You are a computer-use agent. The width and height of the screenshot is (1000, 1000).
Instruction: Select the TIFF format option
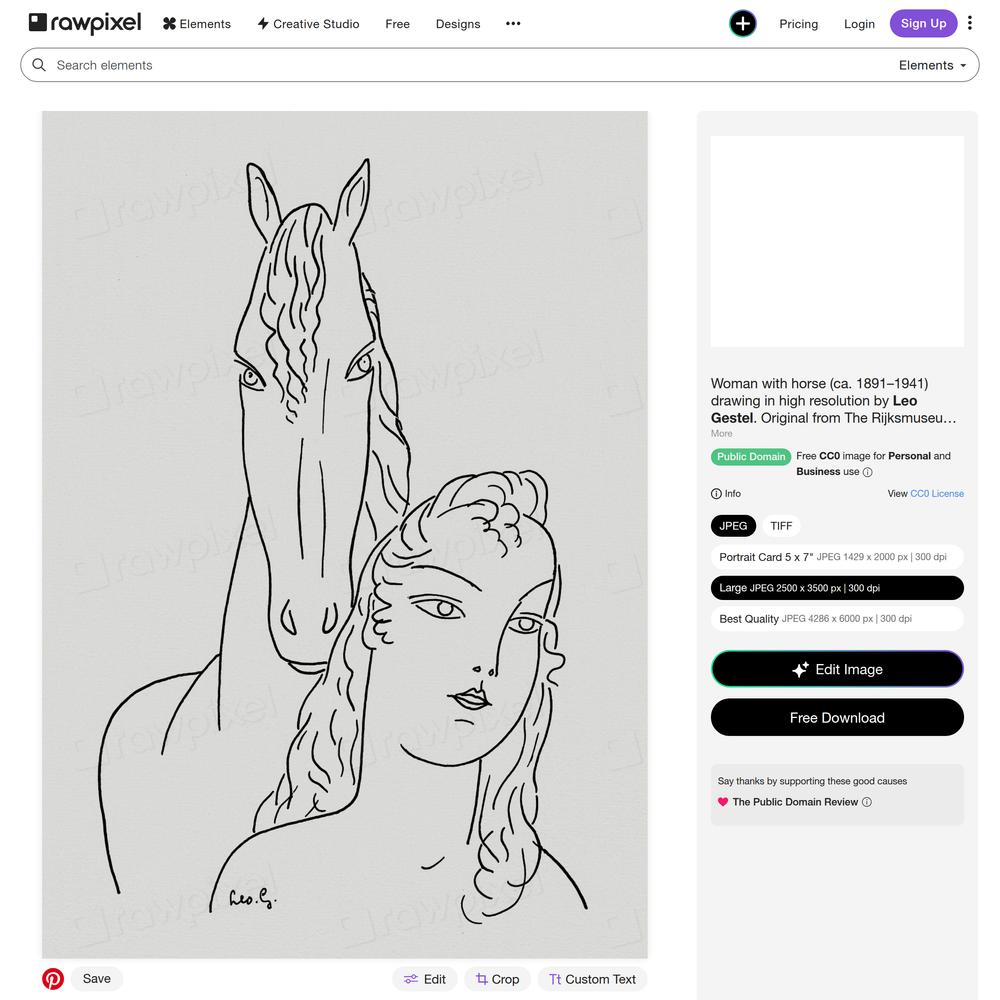[x=781, y=526]
